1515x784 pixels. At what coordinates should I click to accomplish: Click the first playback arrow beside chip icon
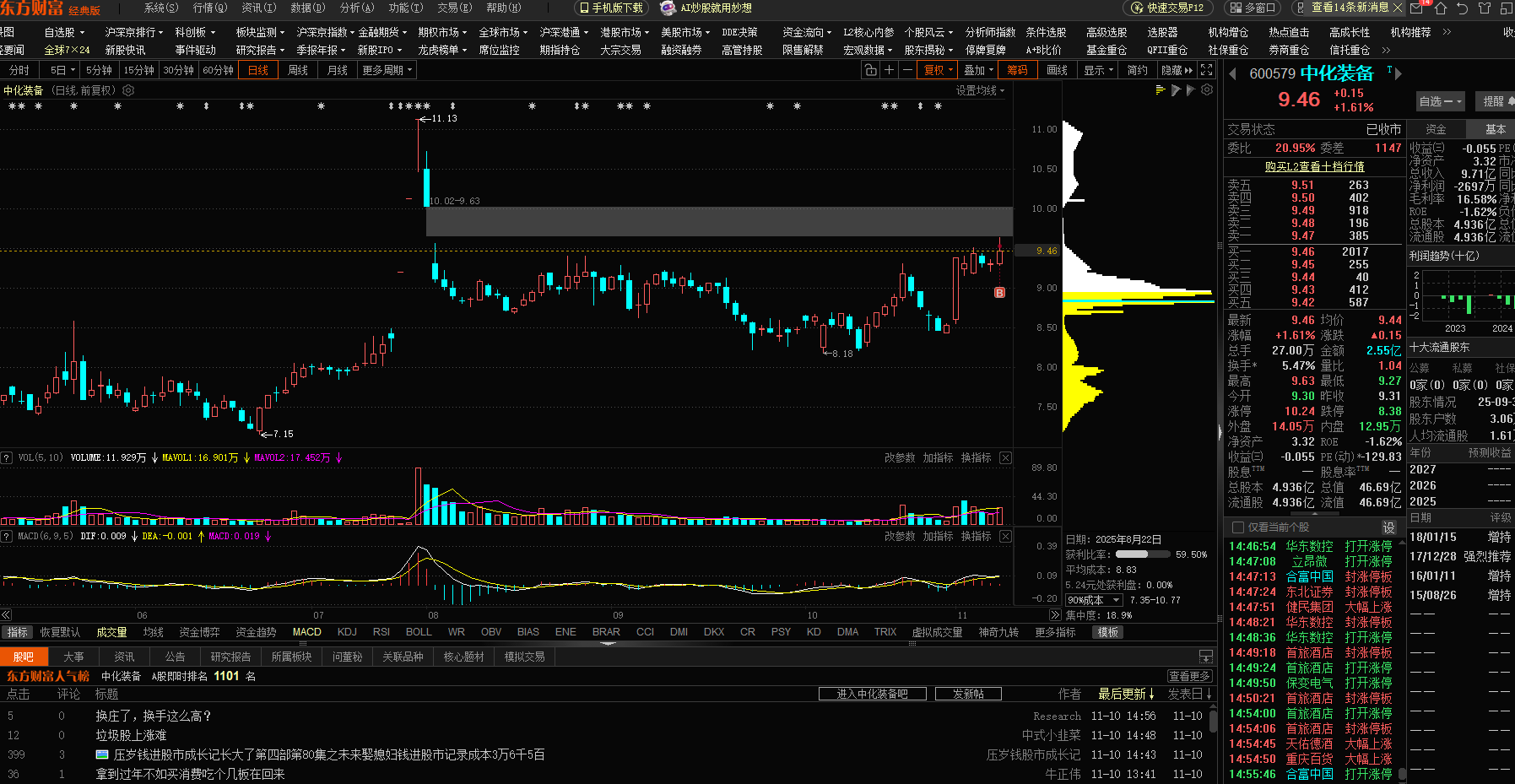click(1176, 89)
